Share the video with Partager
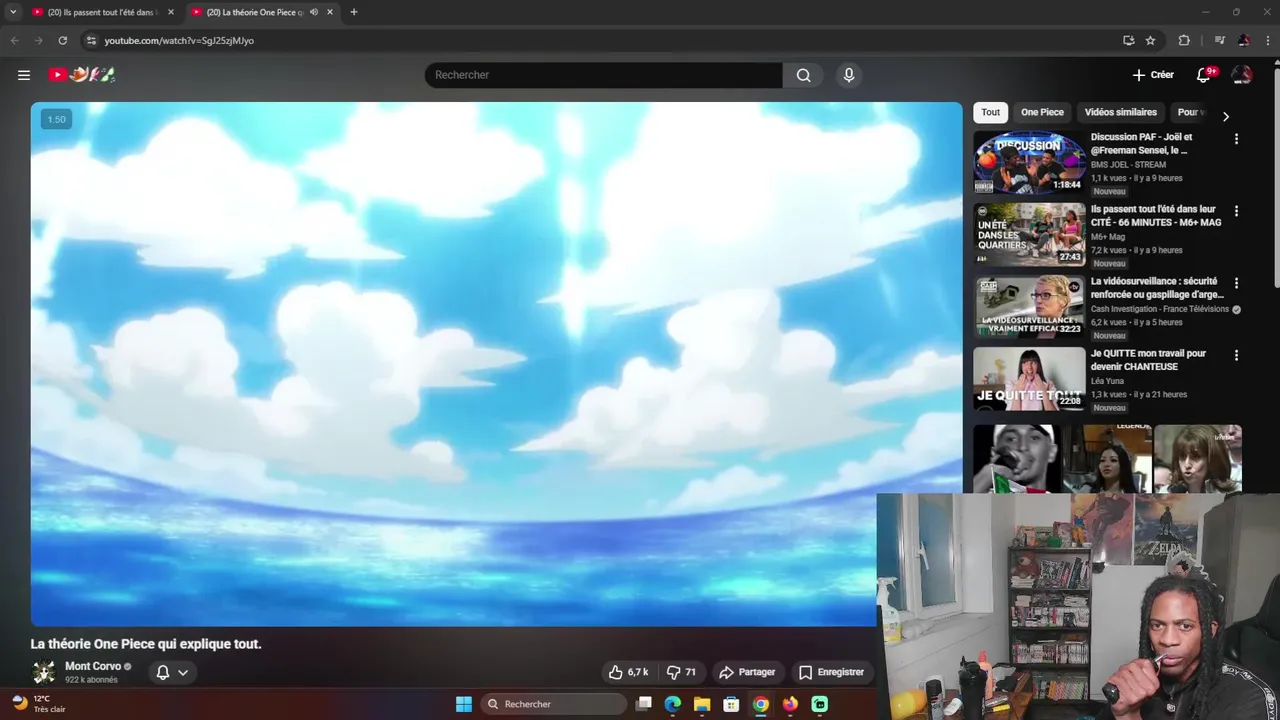Image resolution: width=1280 pixels, height=720 pixels. [x=748, y=672]
